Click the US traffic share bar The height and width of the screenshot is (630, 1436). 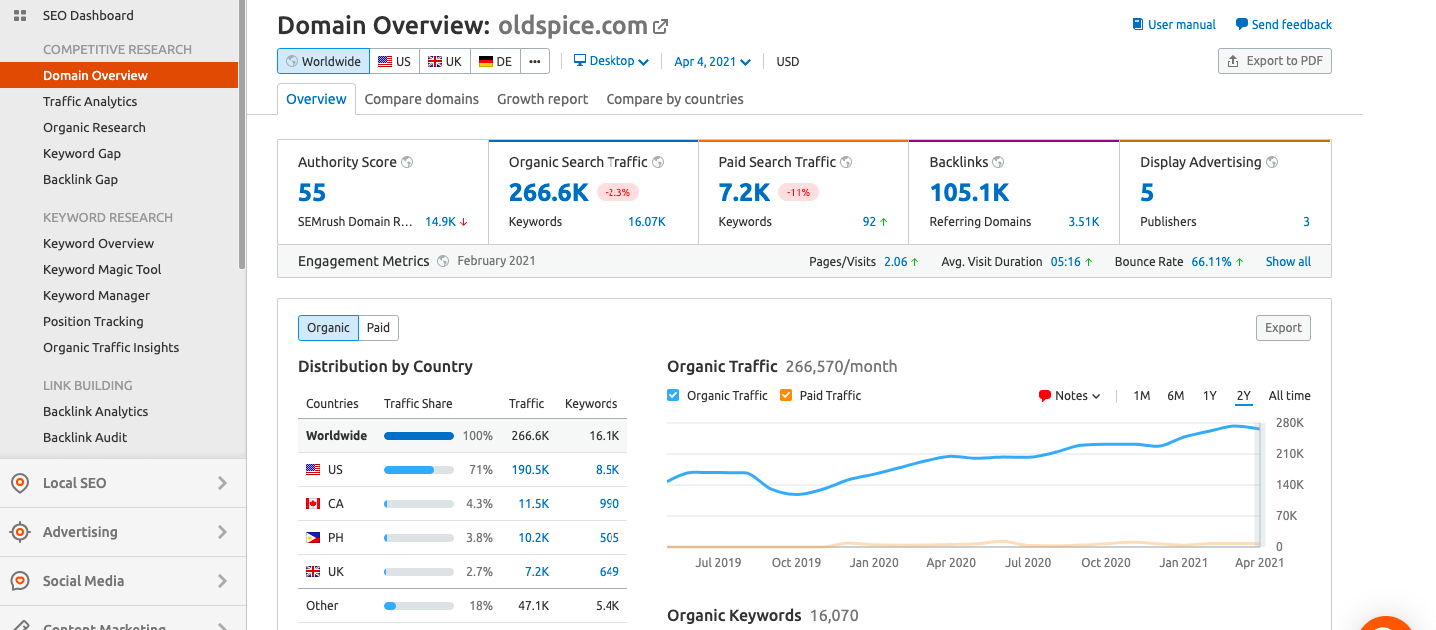tap(419, 470)
